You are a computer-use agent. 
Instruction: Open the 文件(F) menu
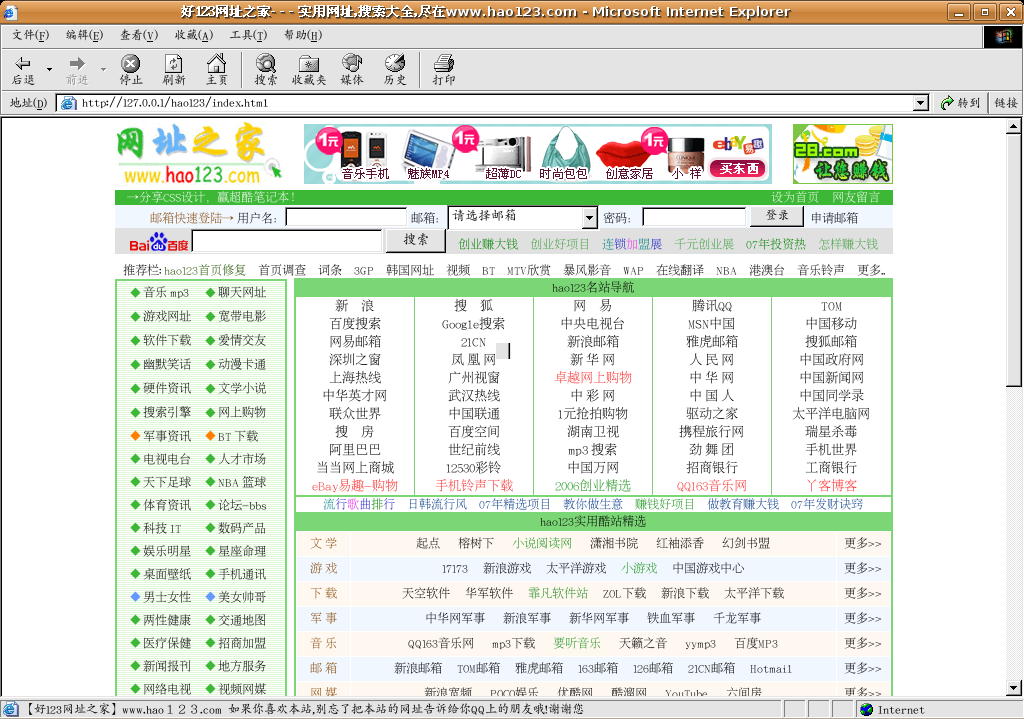tap(30, 35)
